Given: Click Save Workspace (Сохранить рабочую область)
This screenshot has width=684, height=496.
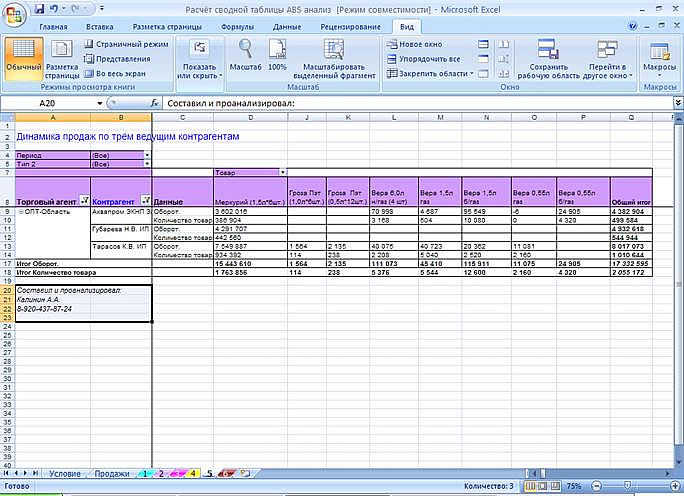Looking at the screenshot, I should point(548,58).
